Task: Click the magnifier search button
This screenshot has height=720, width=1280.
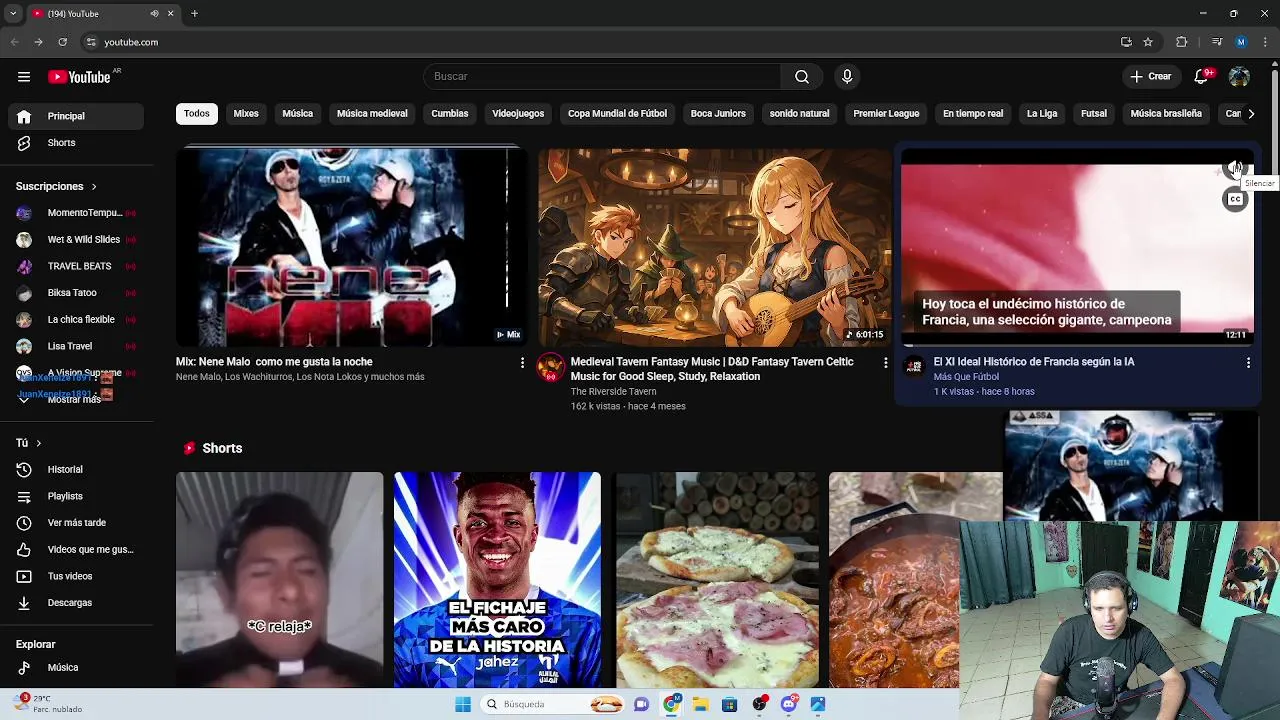Action: [x=802, y=77]
